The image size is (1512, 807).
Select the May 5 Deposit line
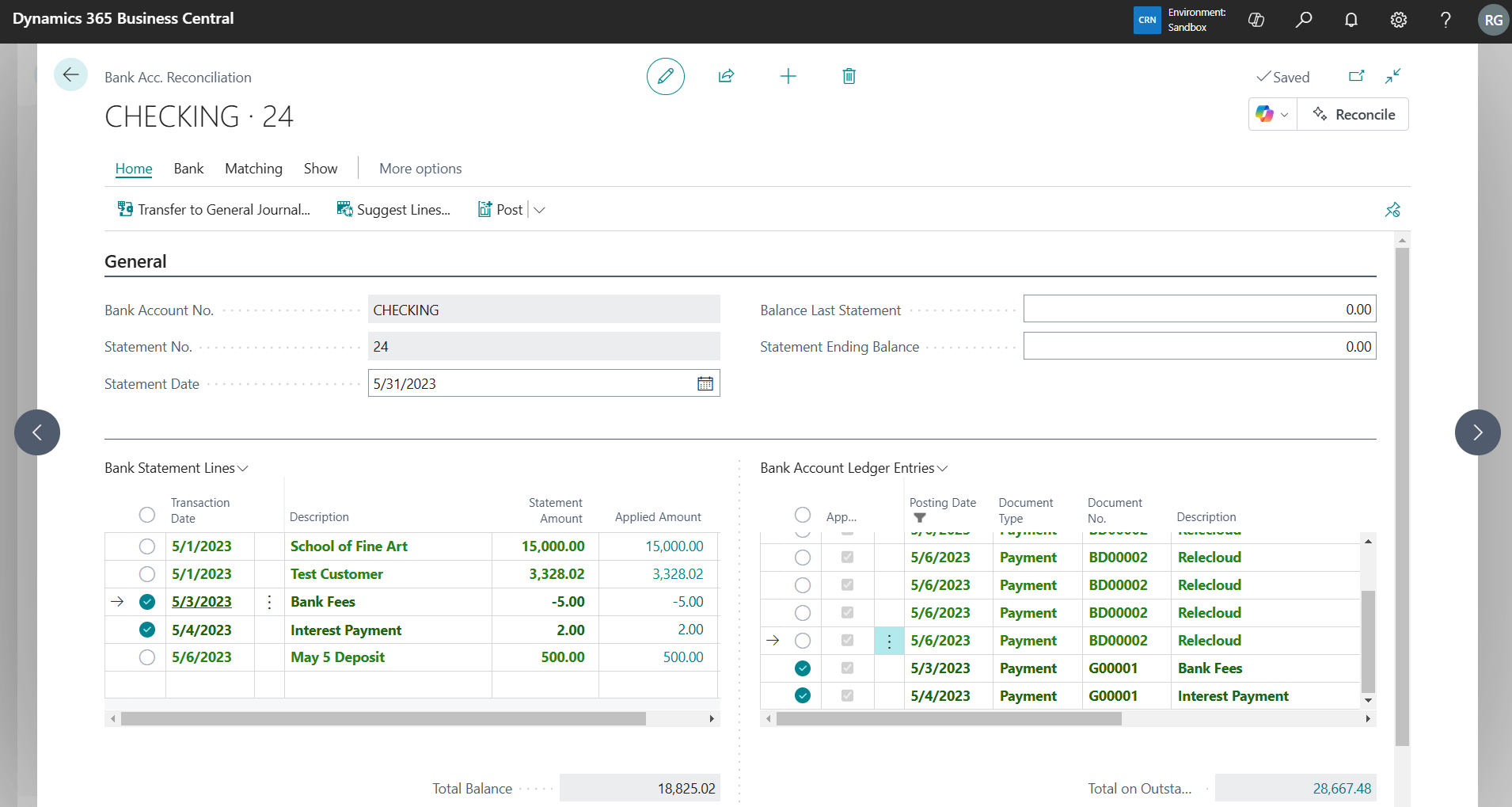tap(147, 657)
